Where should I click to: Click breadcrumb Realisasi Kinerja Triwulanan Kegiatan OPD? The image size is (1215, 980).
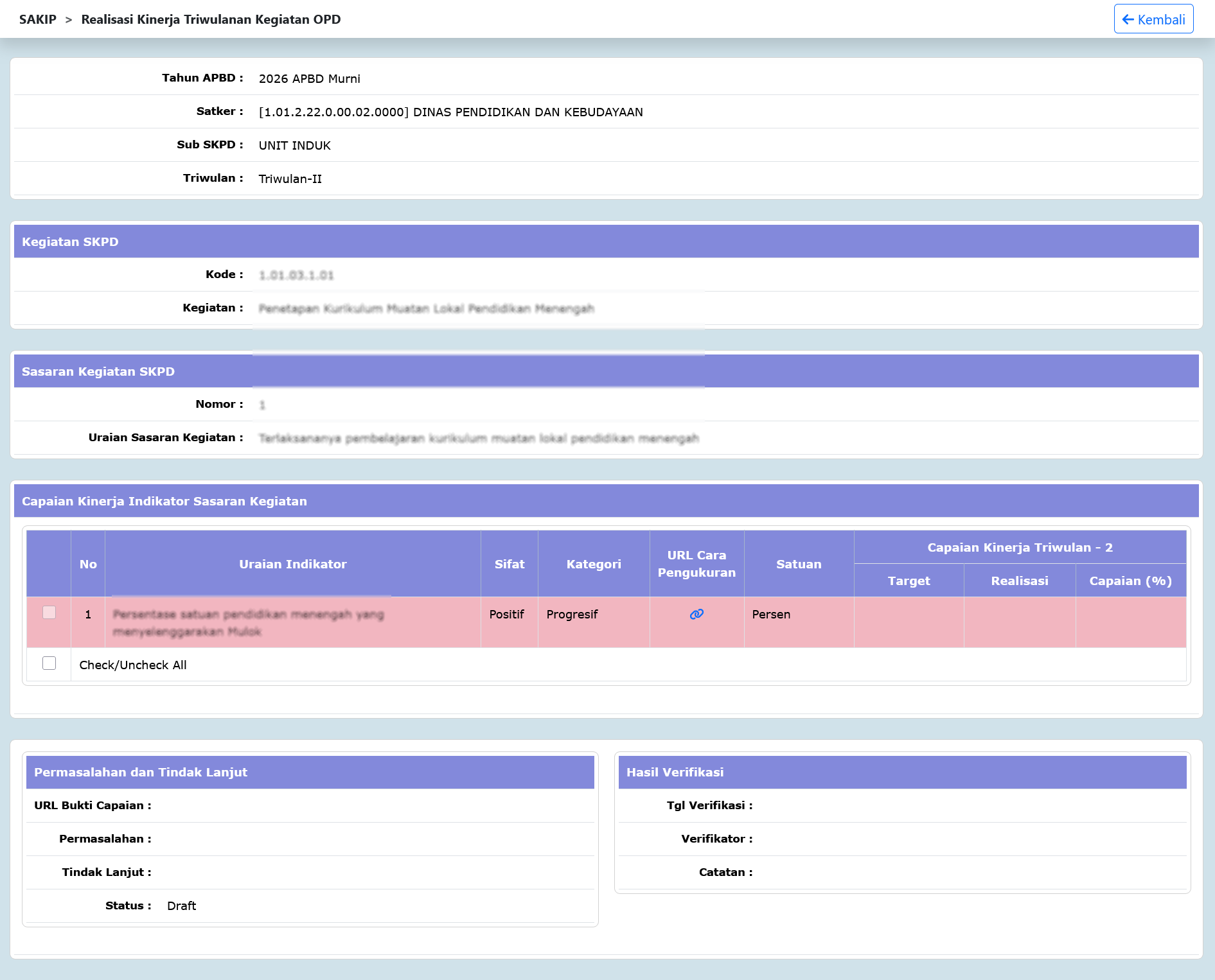click(211, 19)
